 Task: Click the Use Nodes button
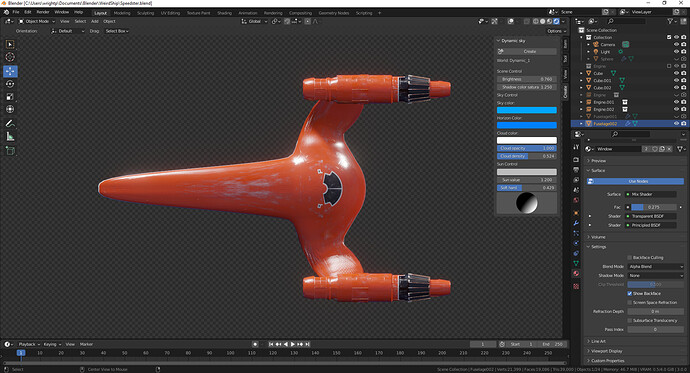pyautogui.click(x=635, y=181)
